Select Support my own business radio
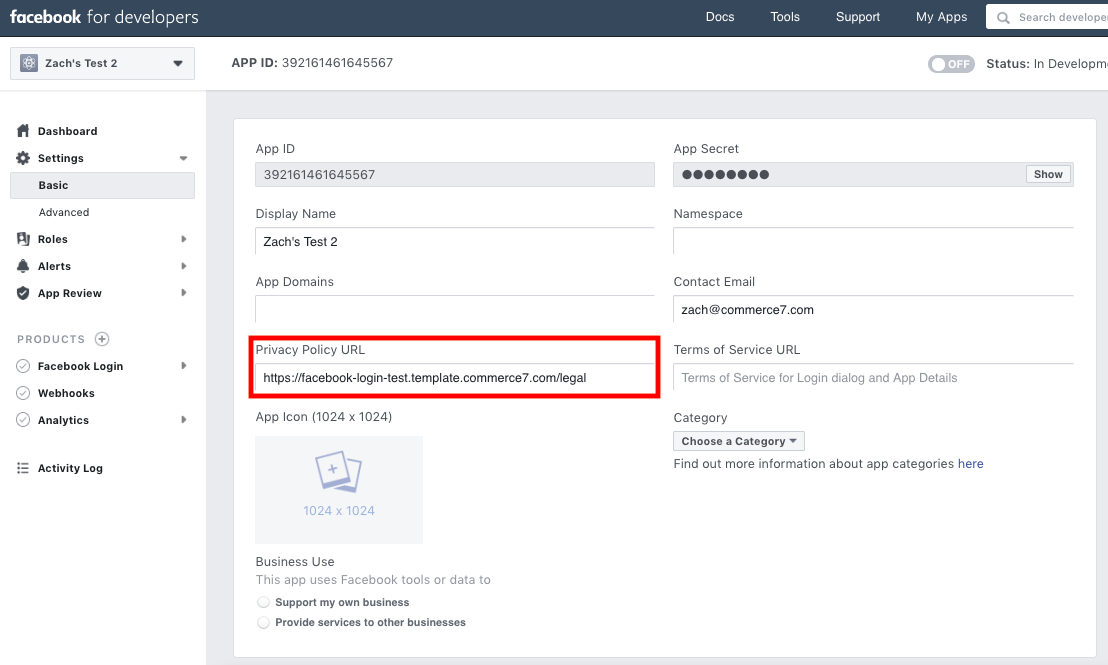This screenshot has width=1108, height=665. [x=264, y=602]
